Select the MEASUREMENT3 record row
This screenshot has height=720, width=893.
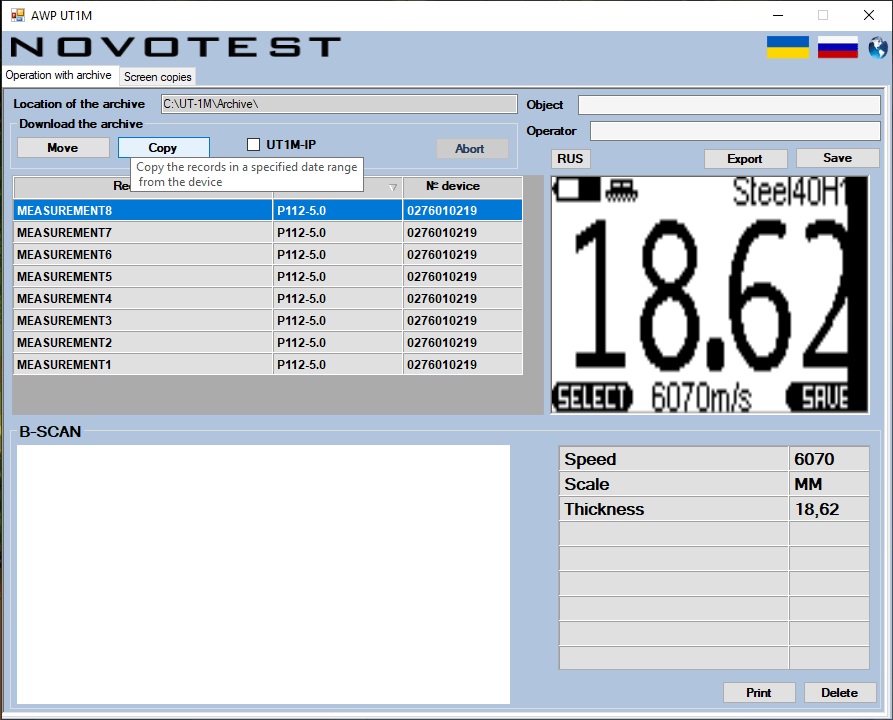pos(140,320)
